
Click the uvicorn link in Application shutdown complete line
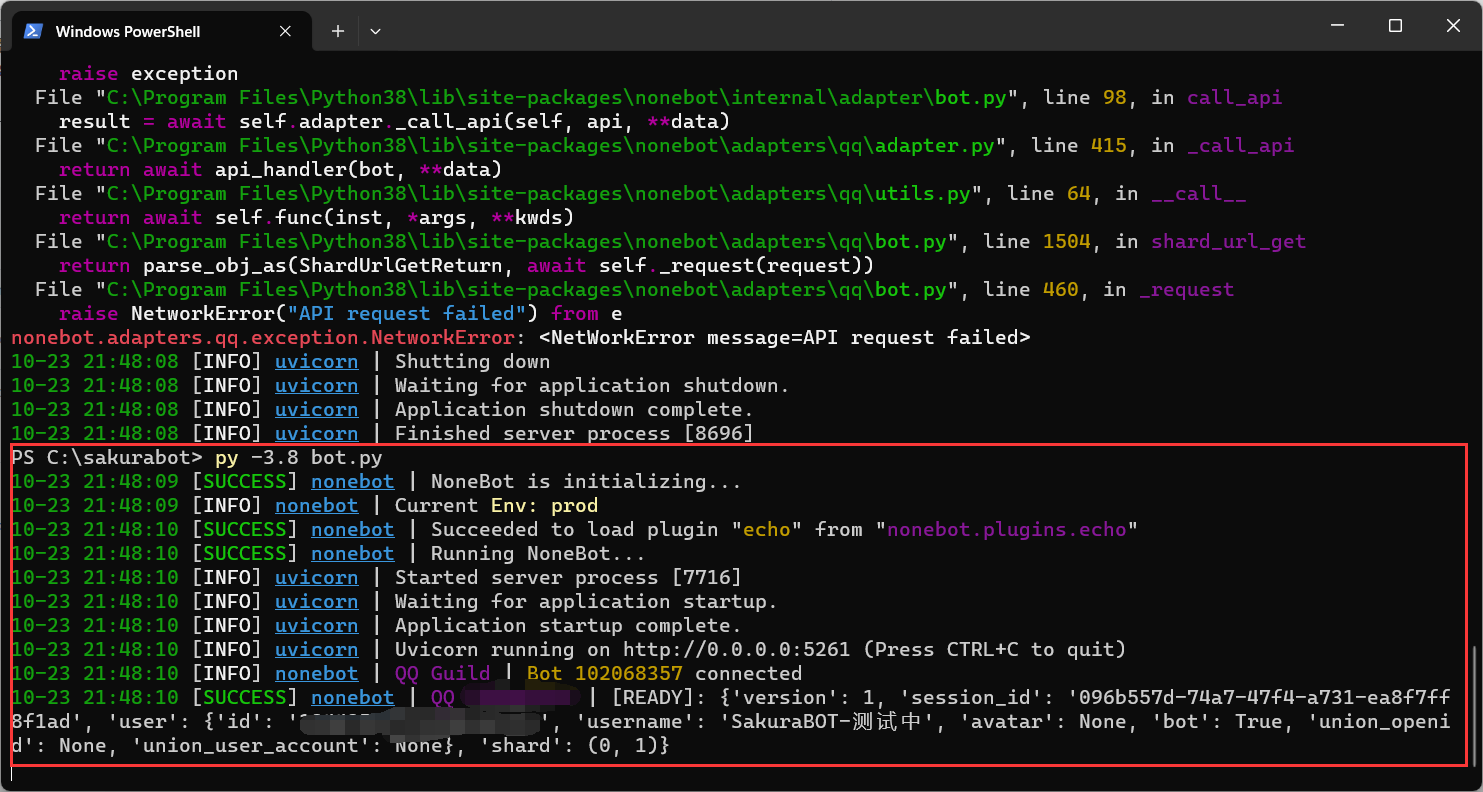(316, 409)
